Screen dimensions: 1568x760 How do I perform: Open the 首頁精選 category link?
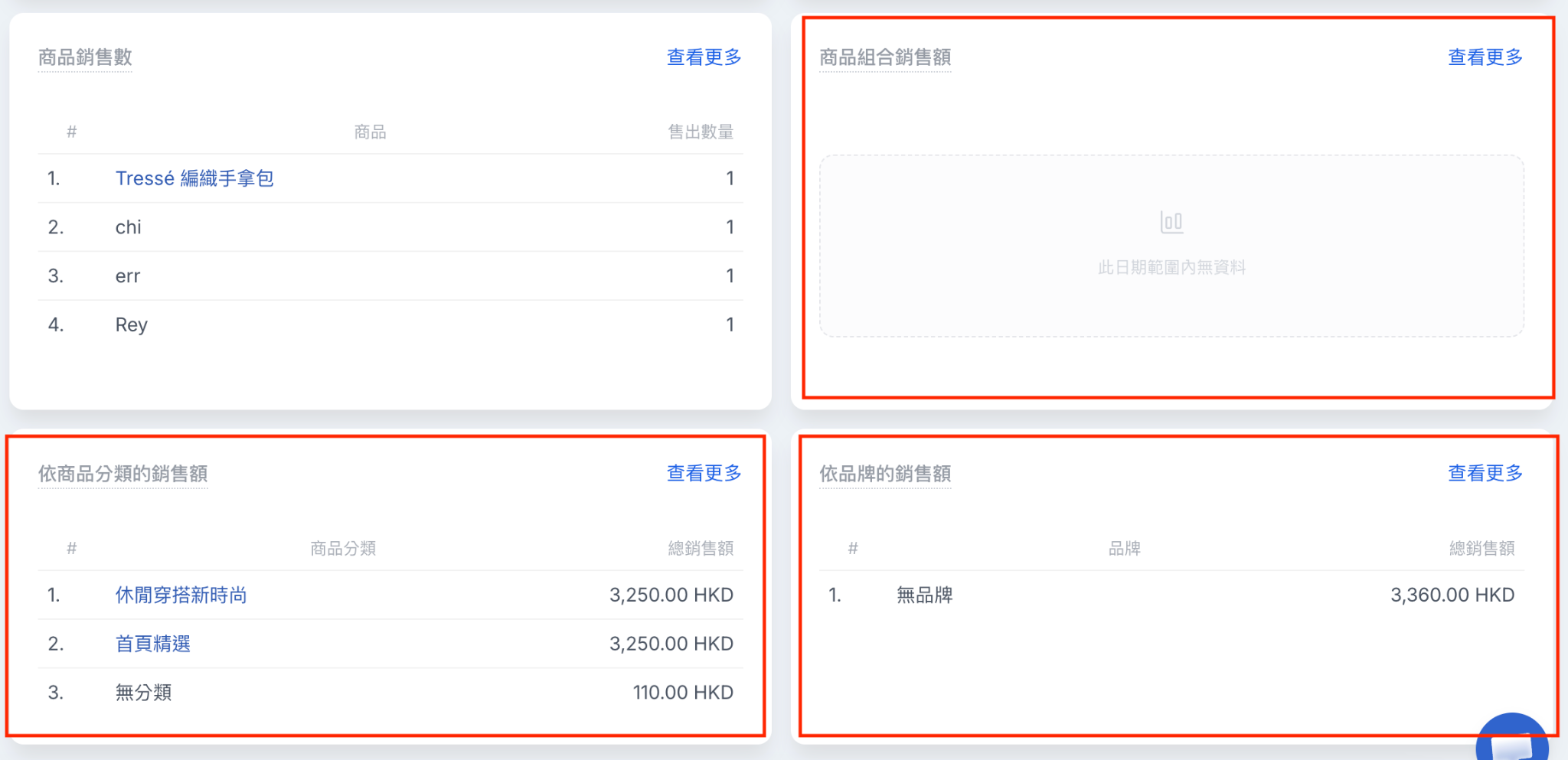pos(152,644)
